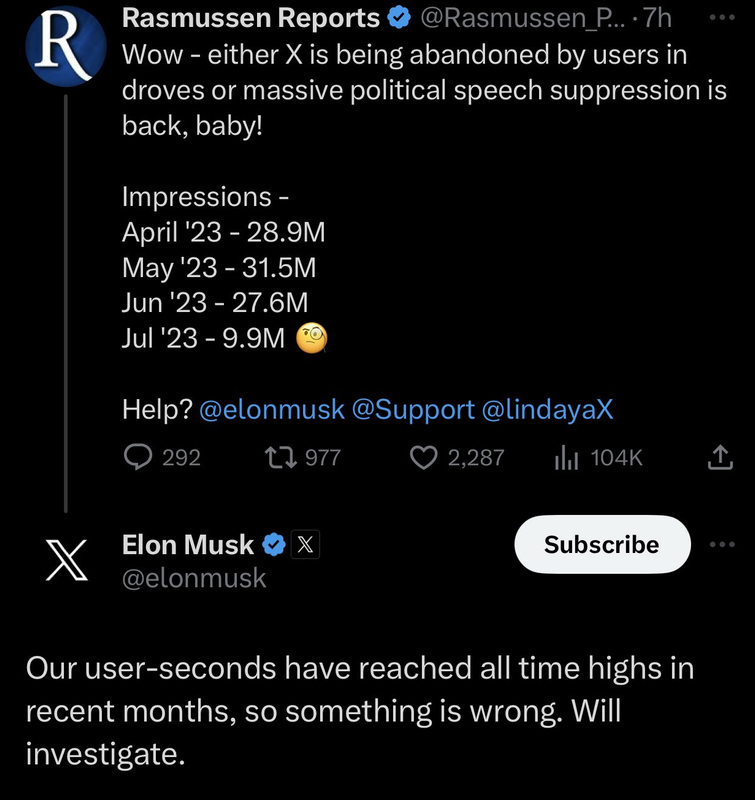Click the X affiliation badge beside Elon Musk
The height and width of the screenshot is (800, 755).
coord(305,545)
